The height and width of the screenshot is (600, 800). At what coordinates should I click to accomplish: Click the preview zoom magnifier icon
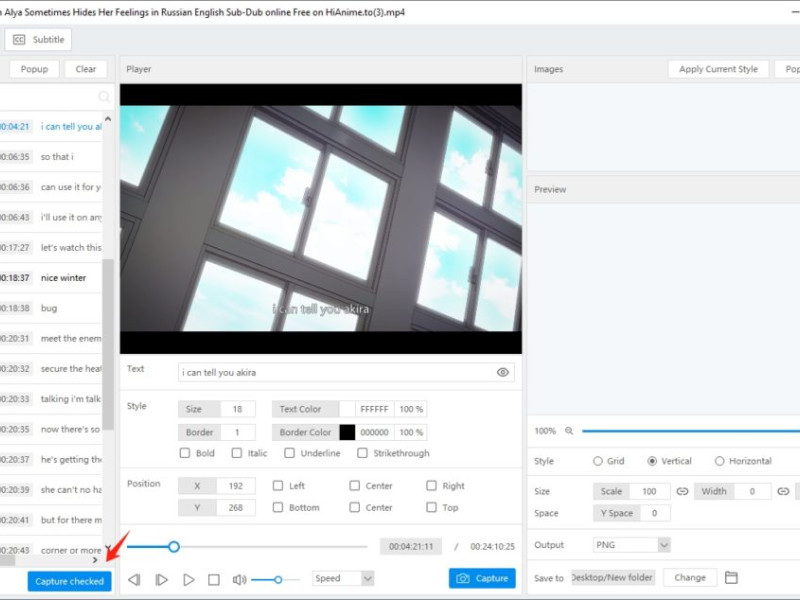(x=569, y=431)
